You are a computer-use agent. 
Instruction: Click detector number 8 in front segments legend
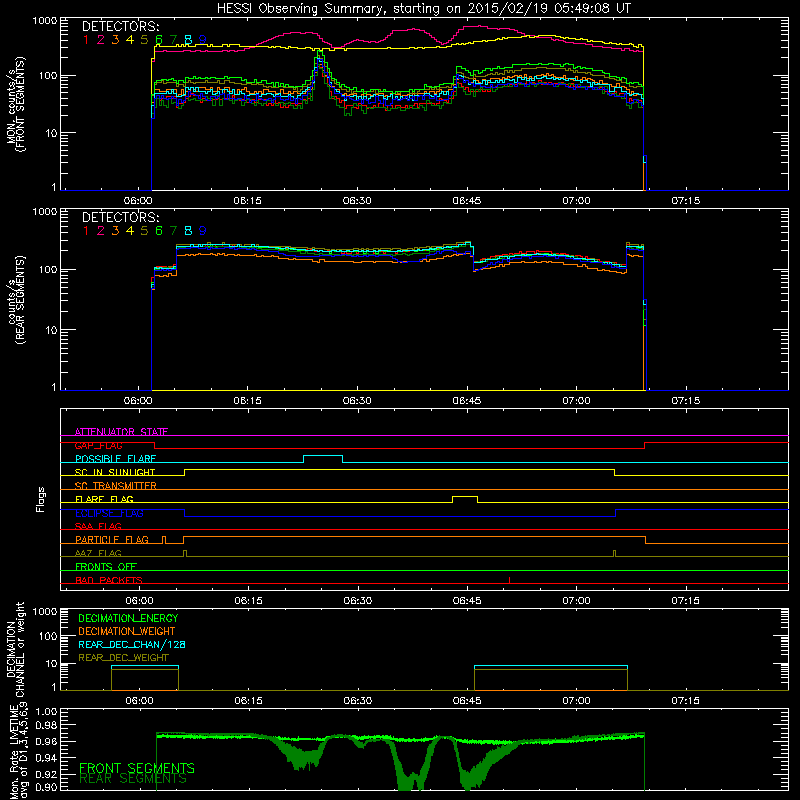[x=188, y=40]
